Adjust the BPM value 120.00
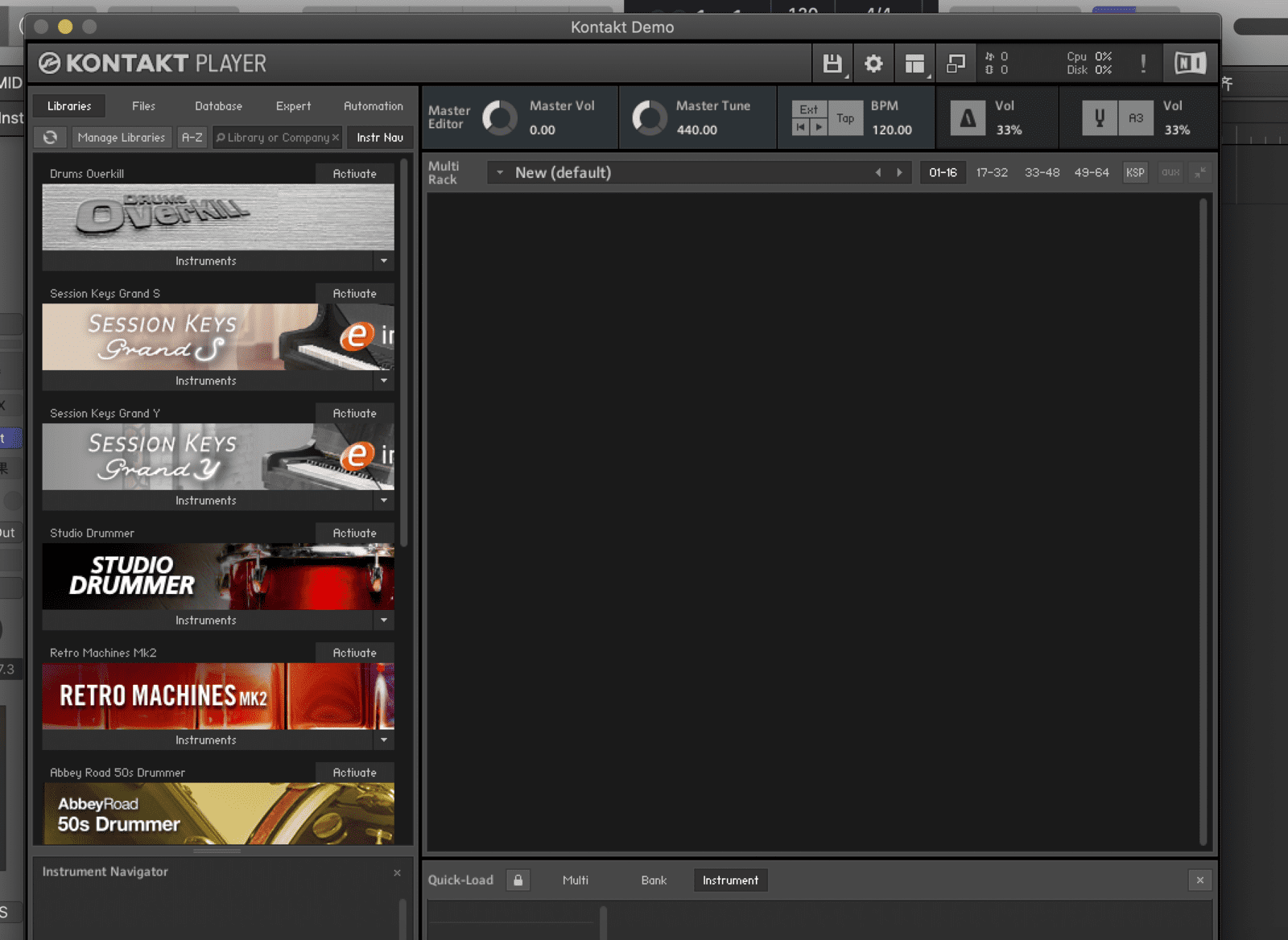The image size is (1288, 940). click(x=892, y=130)
